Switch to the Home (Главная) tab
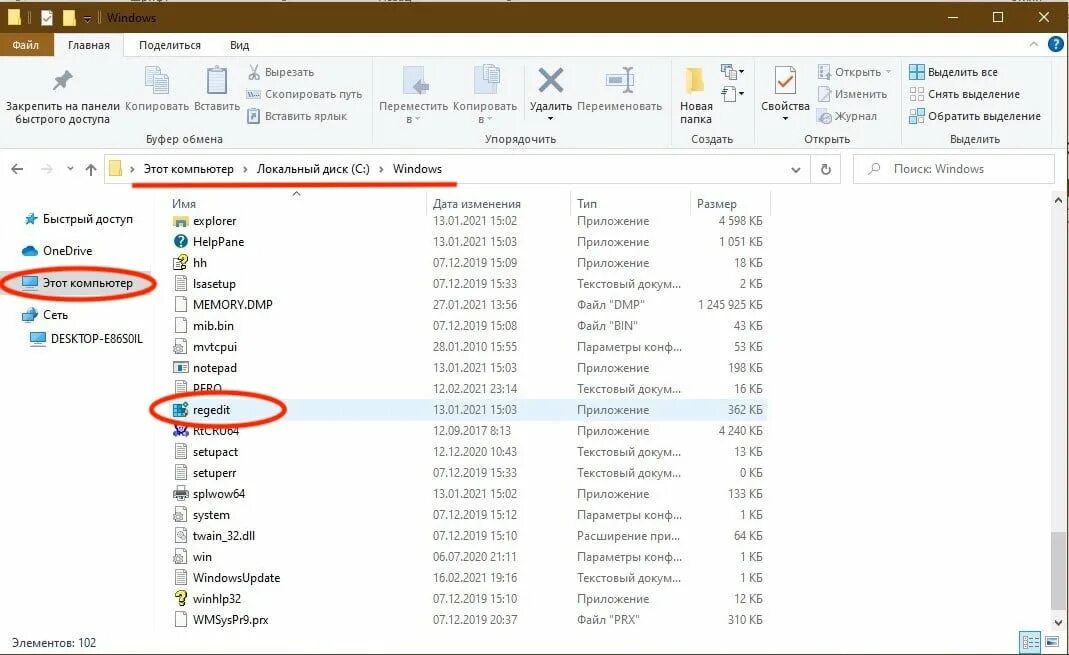The height and width of the screenshot is (655, 1069). 89,45
